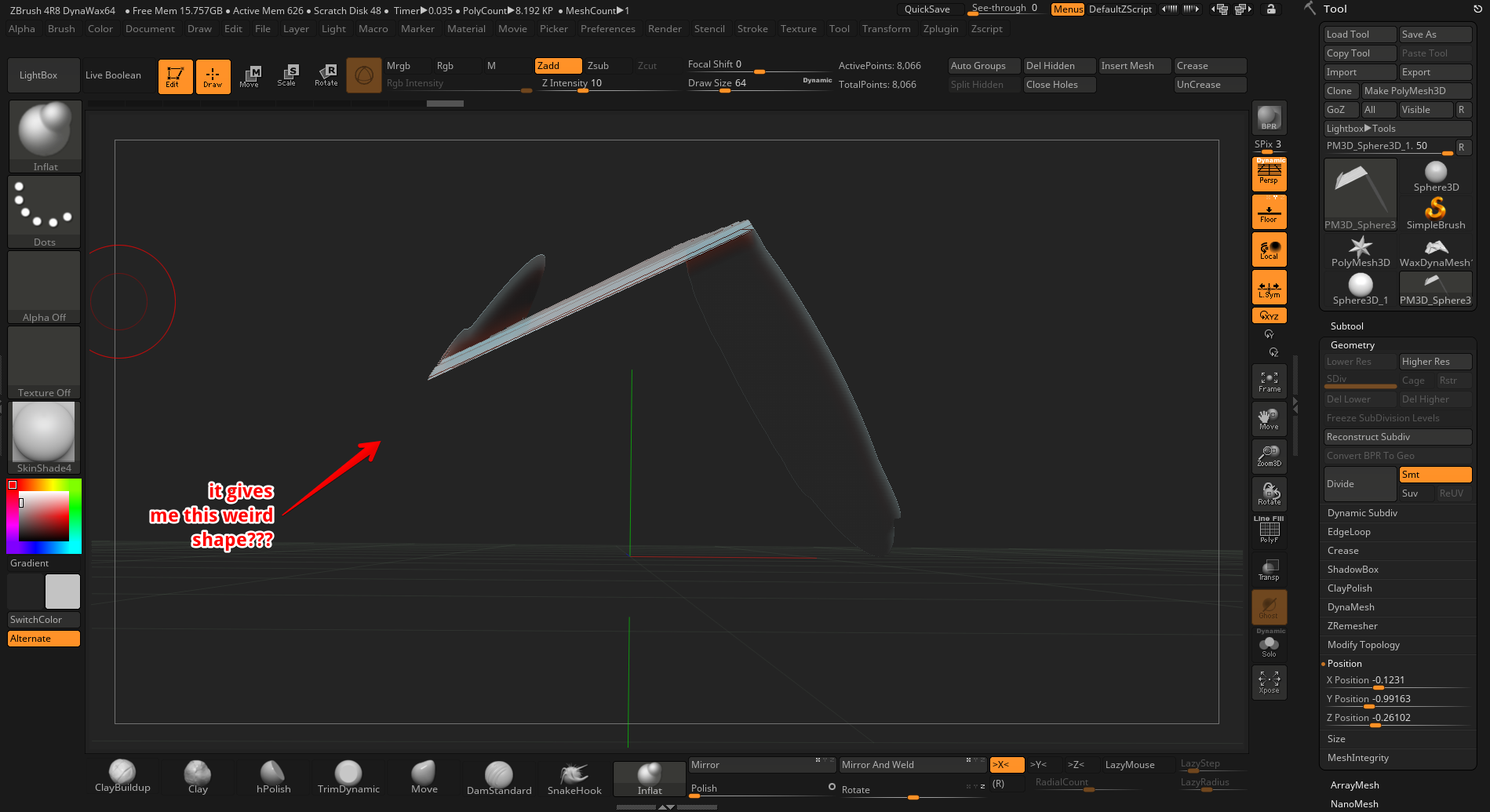Toggle Zadd sculpt mode
This screenshot has height=812, width=1490.
click(558, 66)
